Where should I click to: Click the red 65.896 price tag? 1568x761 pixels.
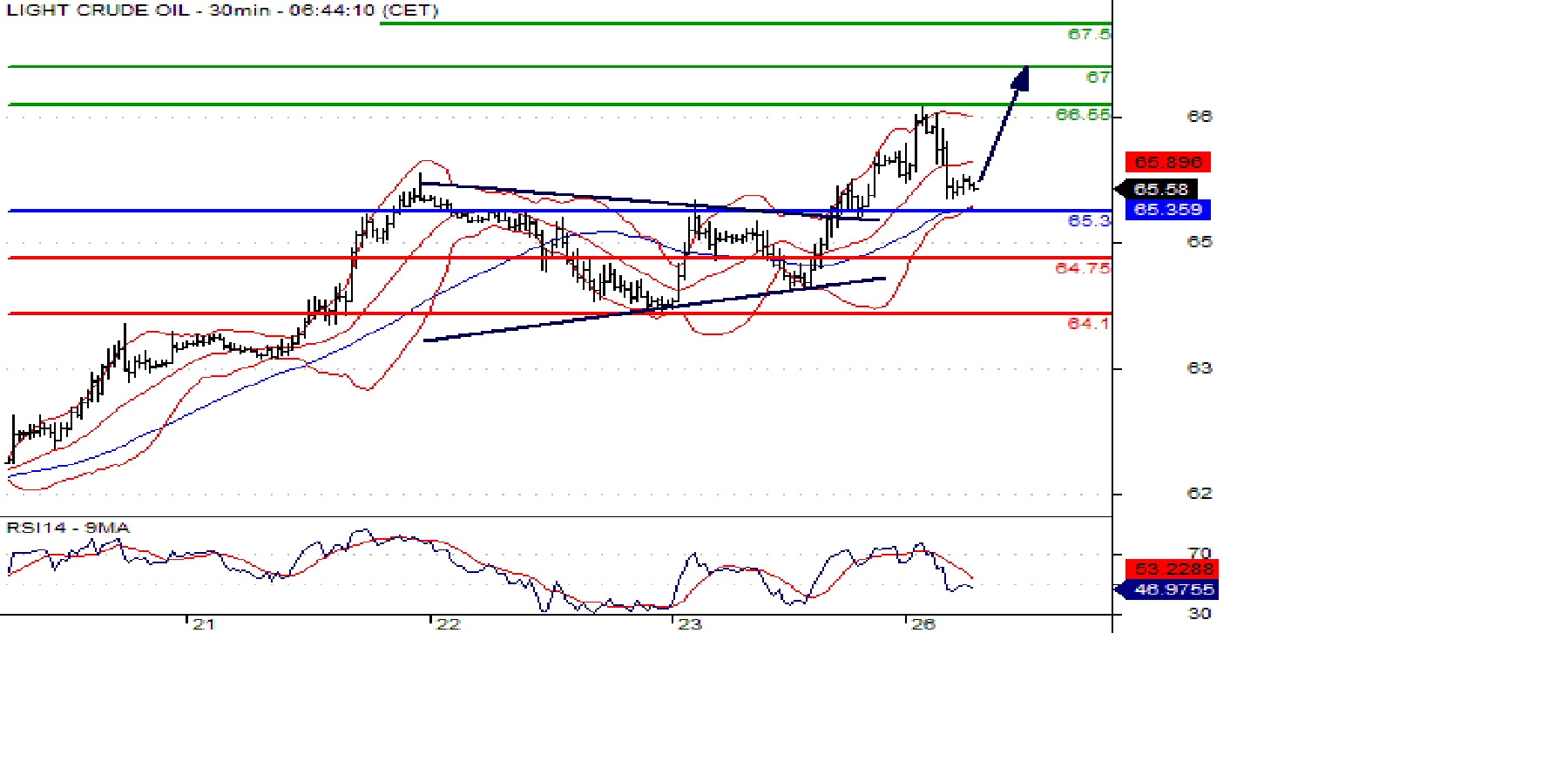1168,162
